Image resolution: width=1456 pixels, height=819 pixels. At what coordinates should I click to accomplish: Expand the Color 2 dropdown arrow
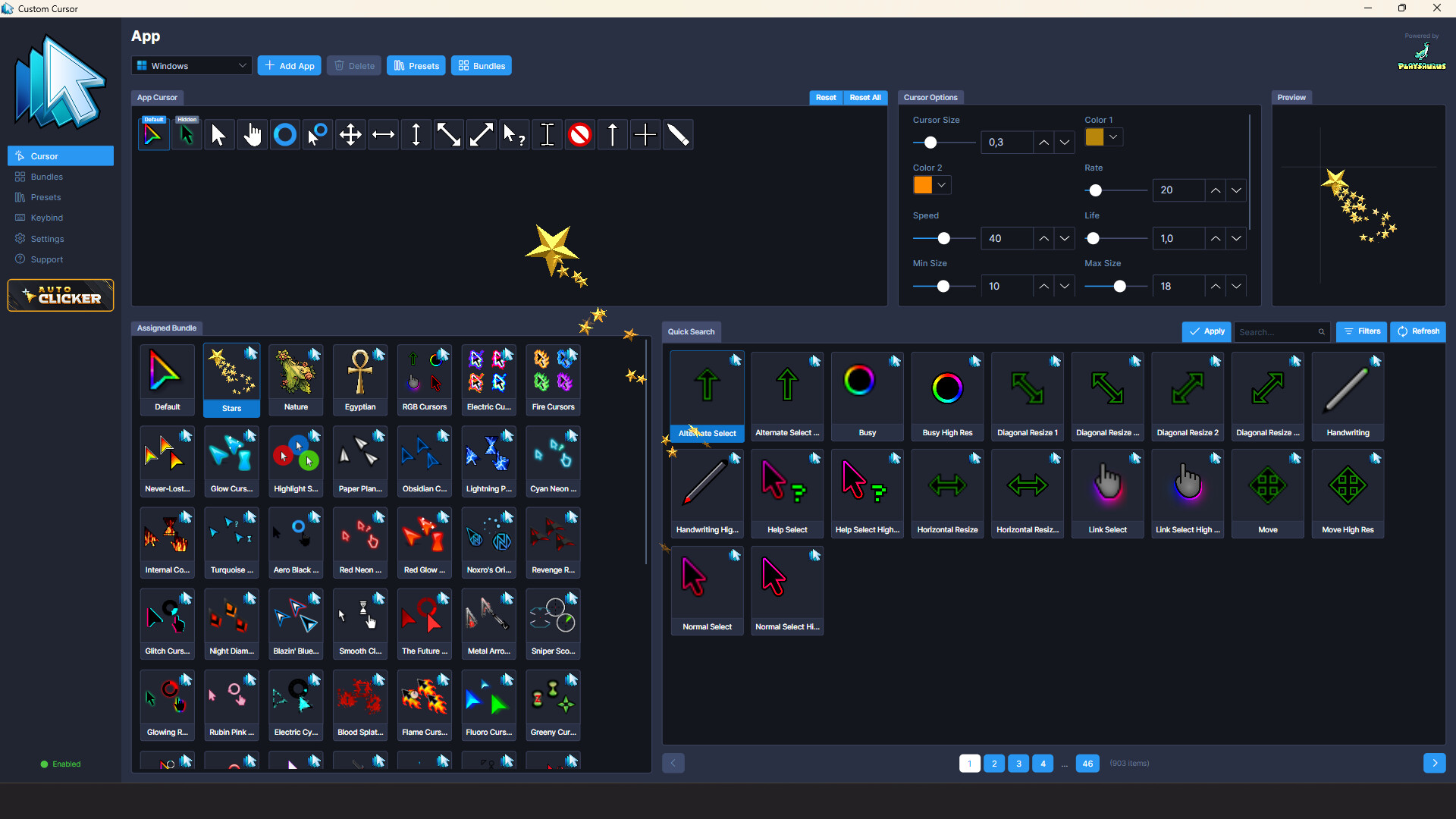(942, 185)
